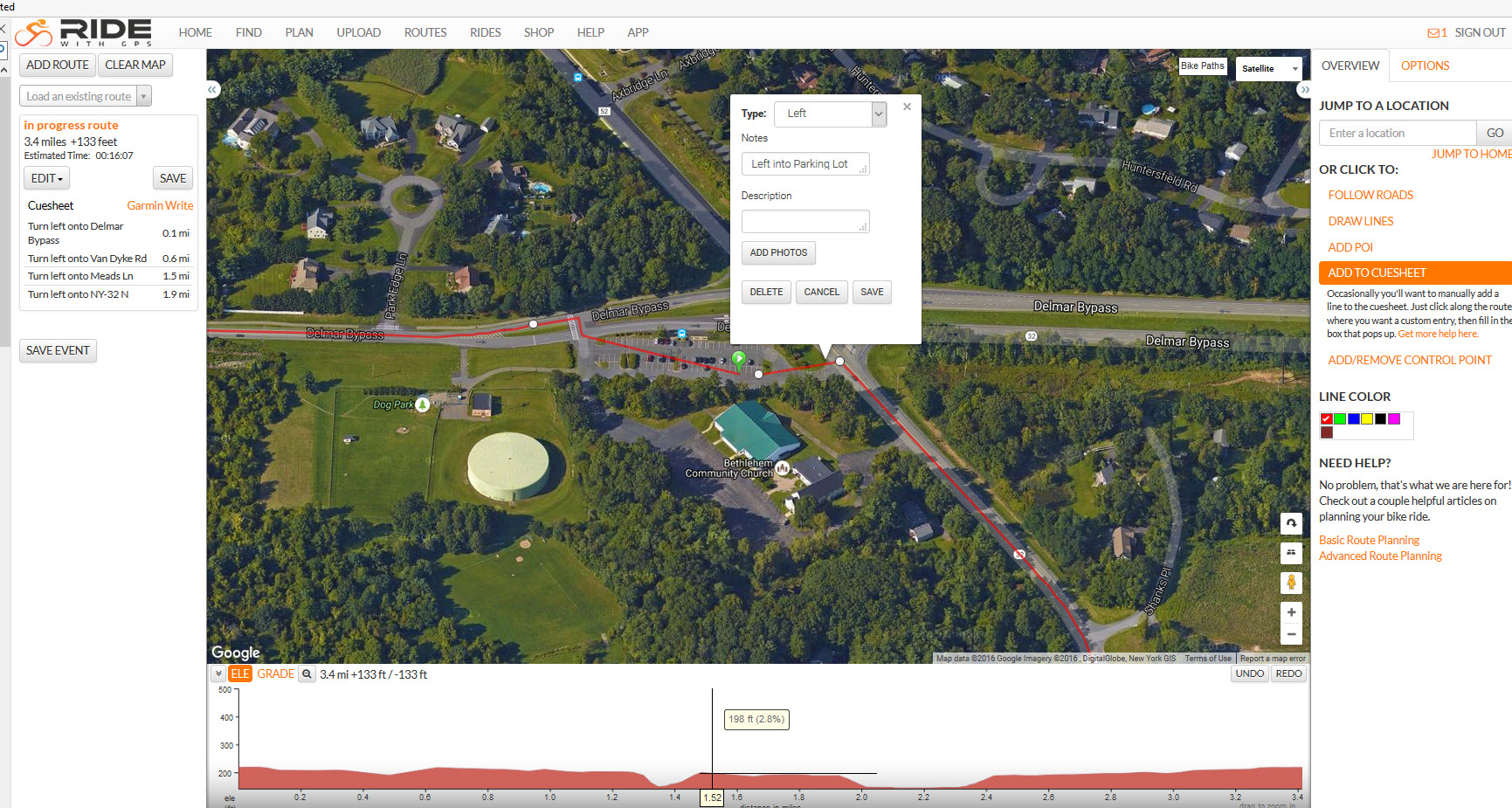
Task: Save the cue entry in the popup
Action: point(872,292)
